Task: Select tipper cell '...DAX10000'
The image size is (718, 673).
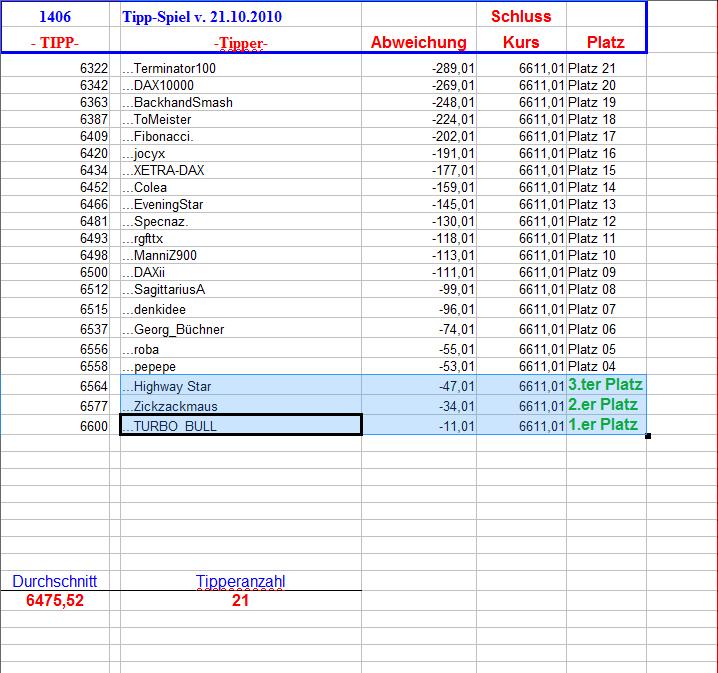Action: click(241, 85)
